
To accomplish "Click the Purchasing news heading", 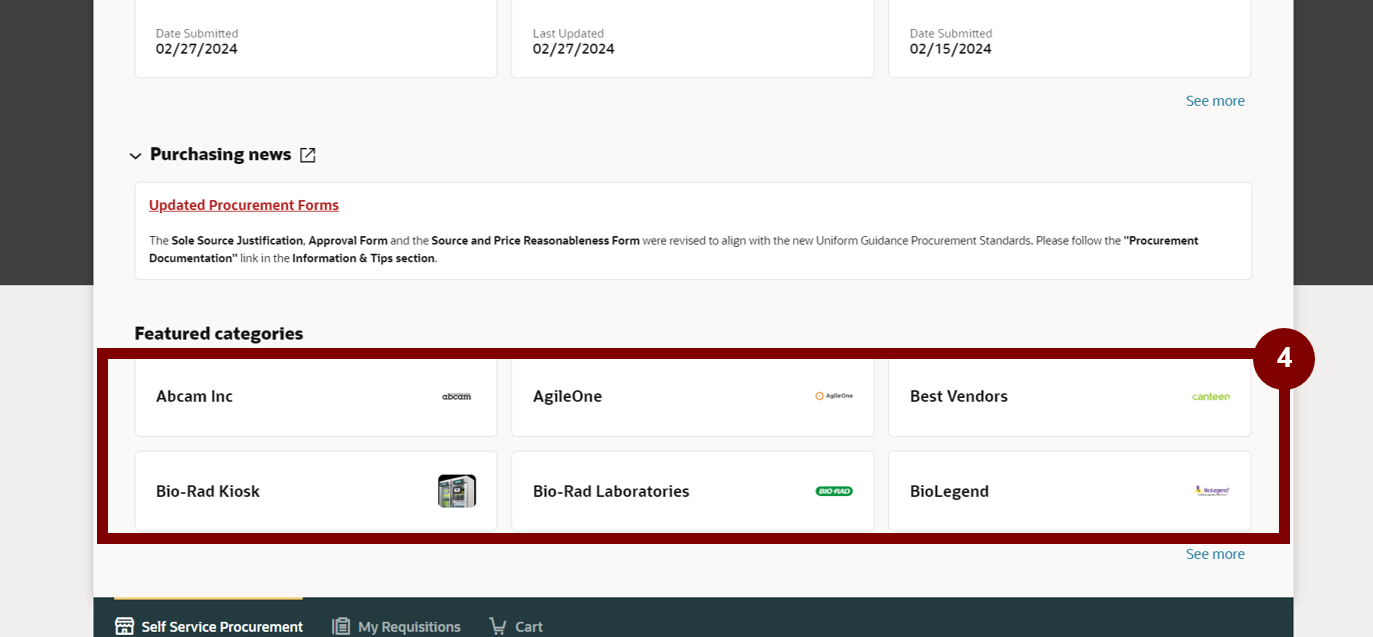I will [220, 155].
